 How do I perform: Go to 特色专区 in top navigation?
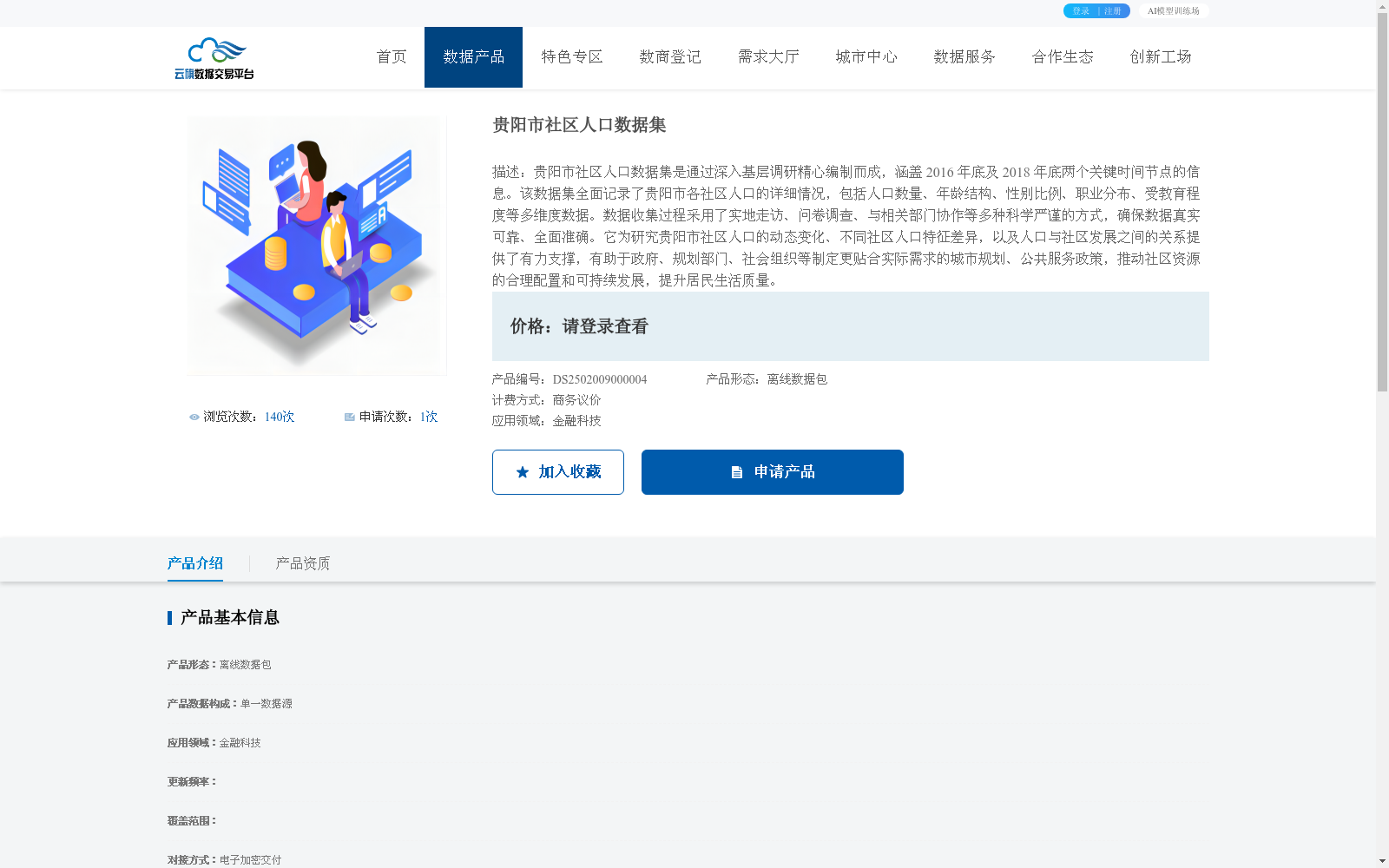[x=572, y=57]
